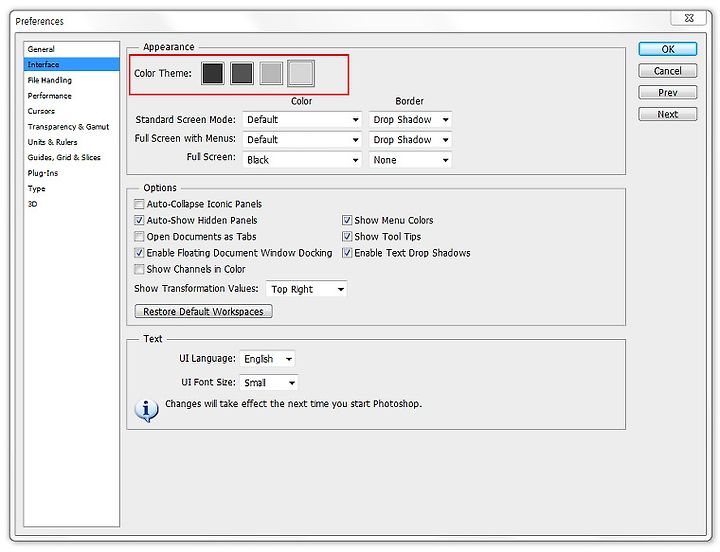Toggle Auto-Collapse Iconic Panels checkbox

tap(139, 204)
